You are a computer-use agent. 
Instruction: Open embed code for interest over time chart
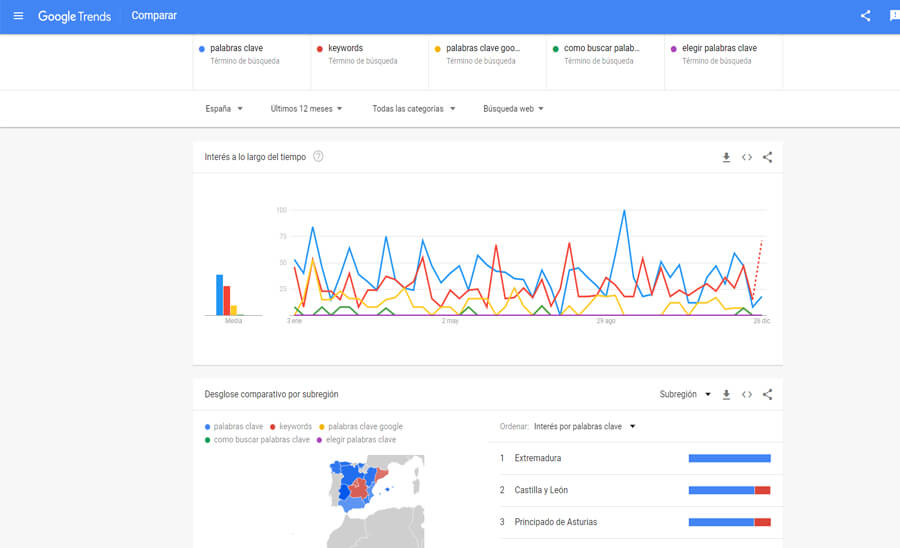[x=747, y=157]
